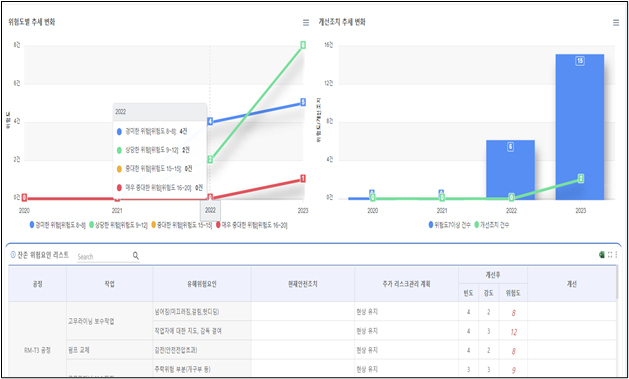
Task: Click the magnifier search icon
Action: [x=136, y=255]
